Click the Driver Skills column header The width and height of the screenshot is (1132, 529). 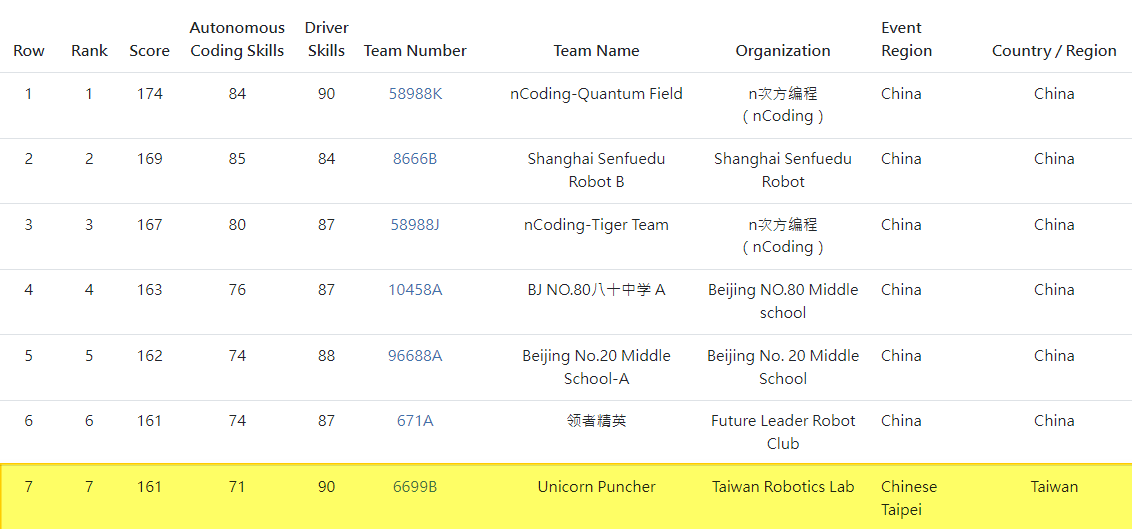[326, 39]
